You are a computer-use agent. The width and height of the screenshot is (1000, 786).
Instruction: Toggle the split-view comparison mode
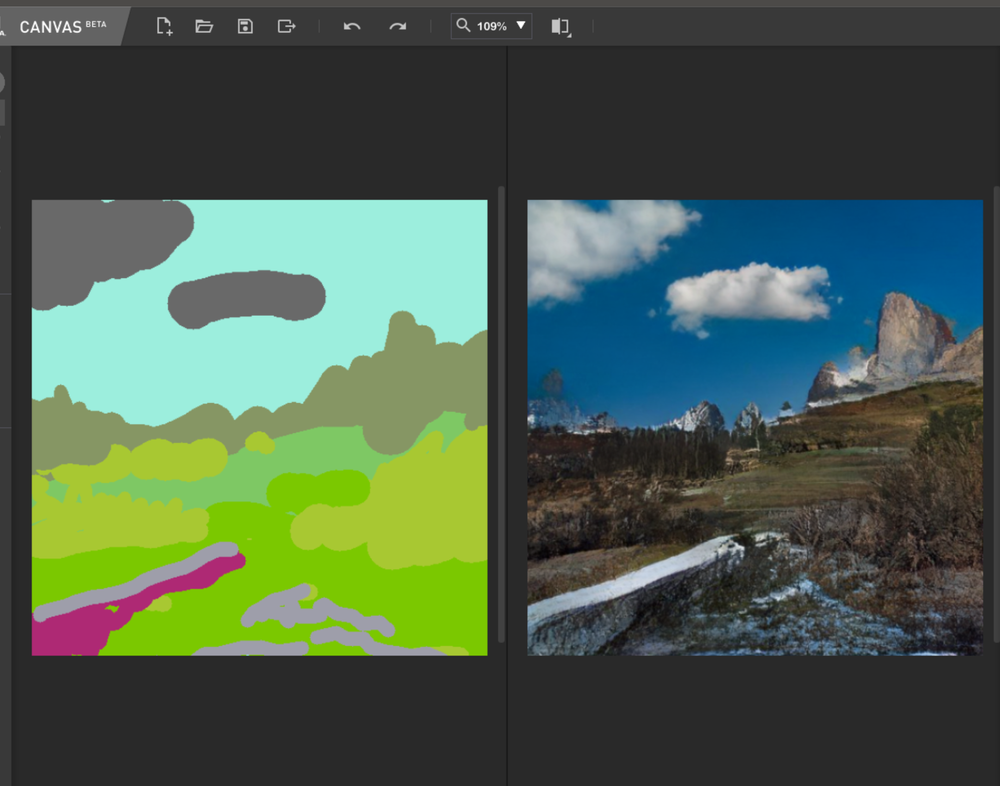[559, 27]
